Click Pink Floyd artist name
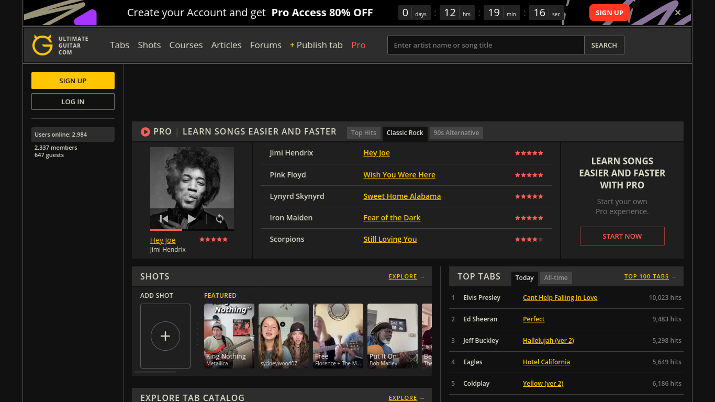 click(288, 175)
